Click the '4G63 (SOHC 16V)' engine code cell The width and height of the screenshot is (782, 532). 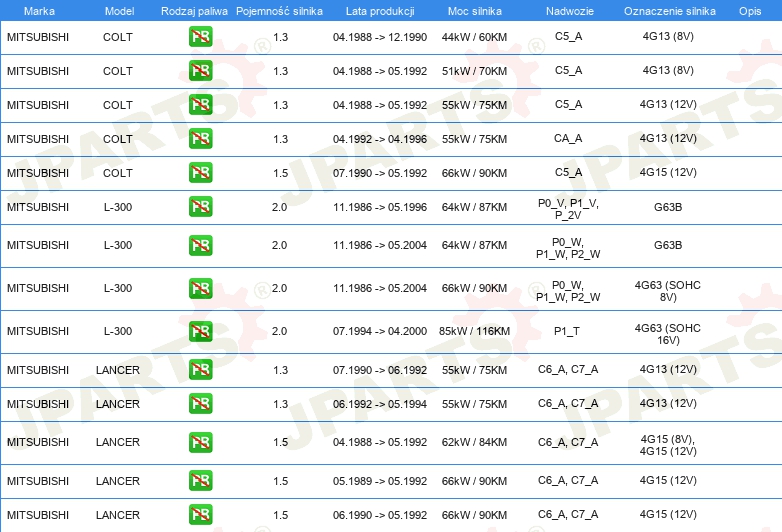coord(668,334)
